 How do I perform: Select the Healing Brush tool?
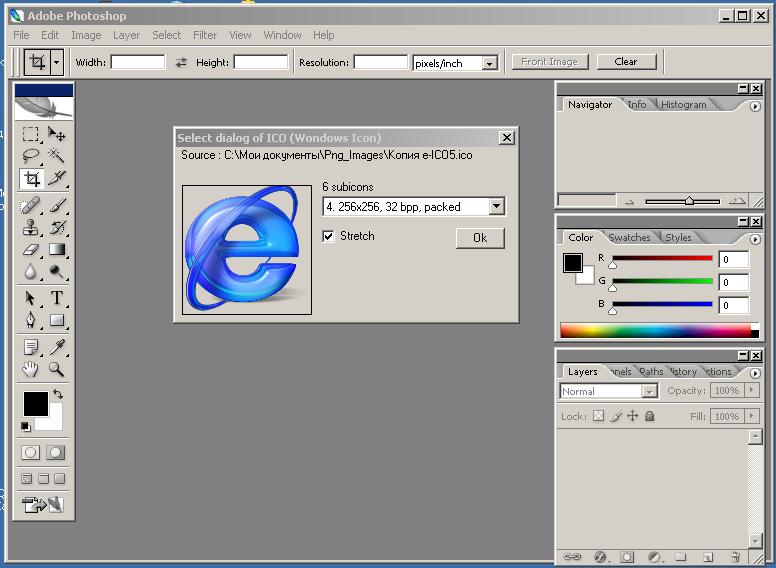pos(31,205)
